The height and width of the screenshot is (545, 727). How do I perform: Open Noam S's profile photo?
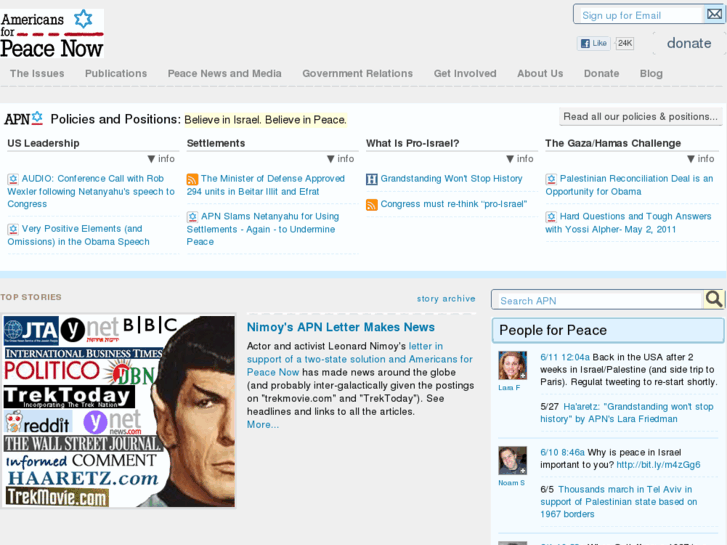click(512, 460)
